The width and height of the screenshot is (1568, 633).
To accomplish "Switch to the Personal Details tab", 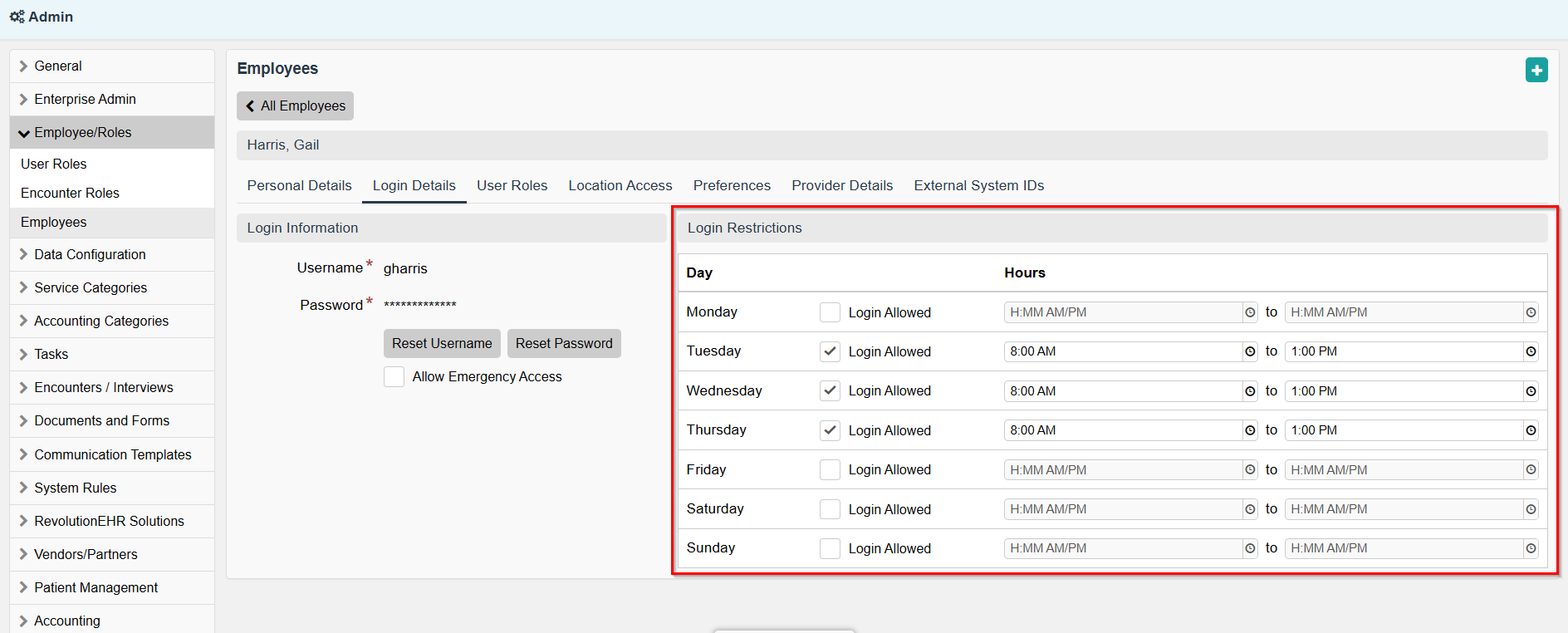I will click(299, 186).
